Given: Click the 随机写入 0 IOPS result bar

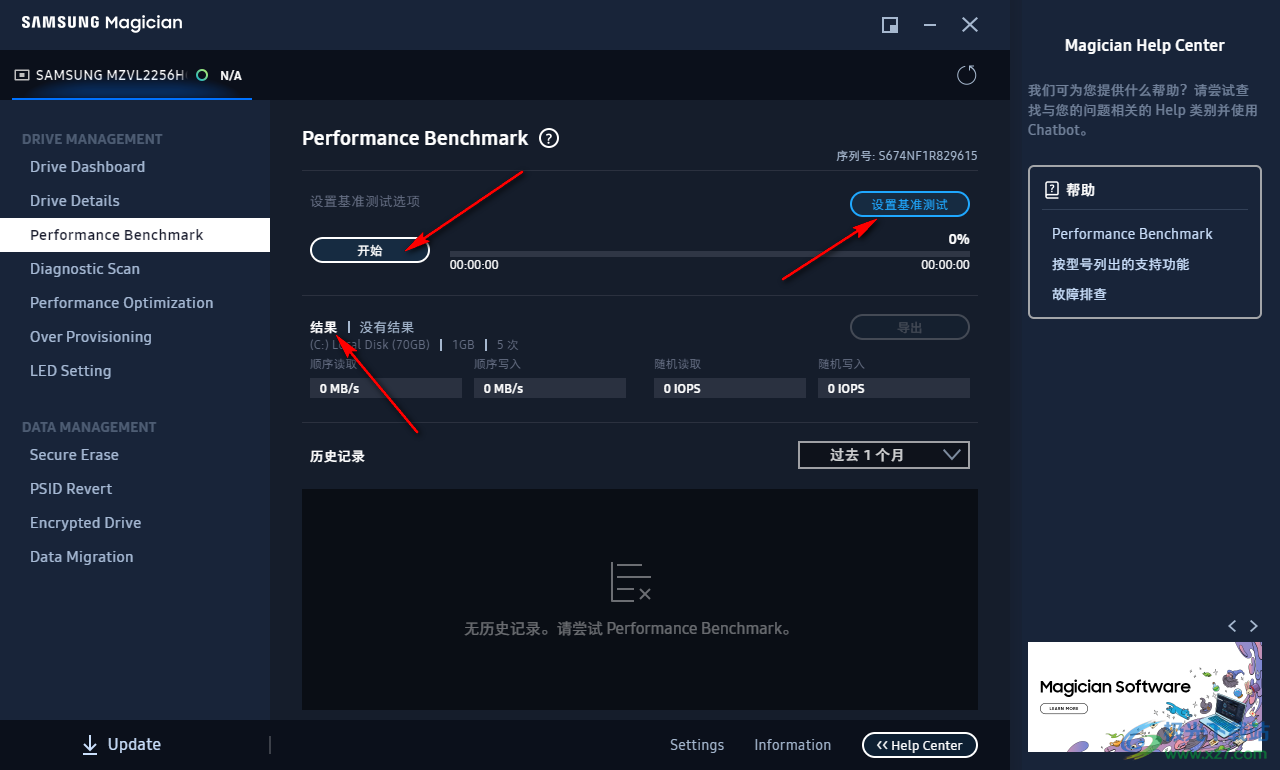Looking at the screenshot, I should click(x=894, y=388).
